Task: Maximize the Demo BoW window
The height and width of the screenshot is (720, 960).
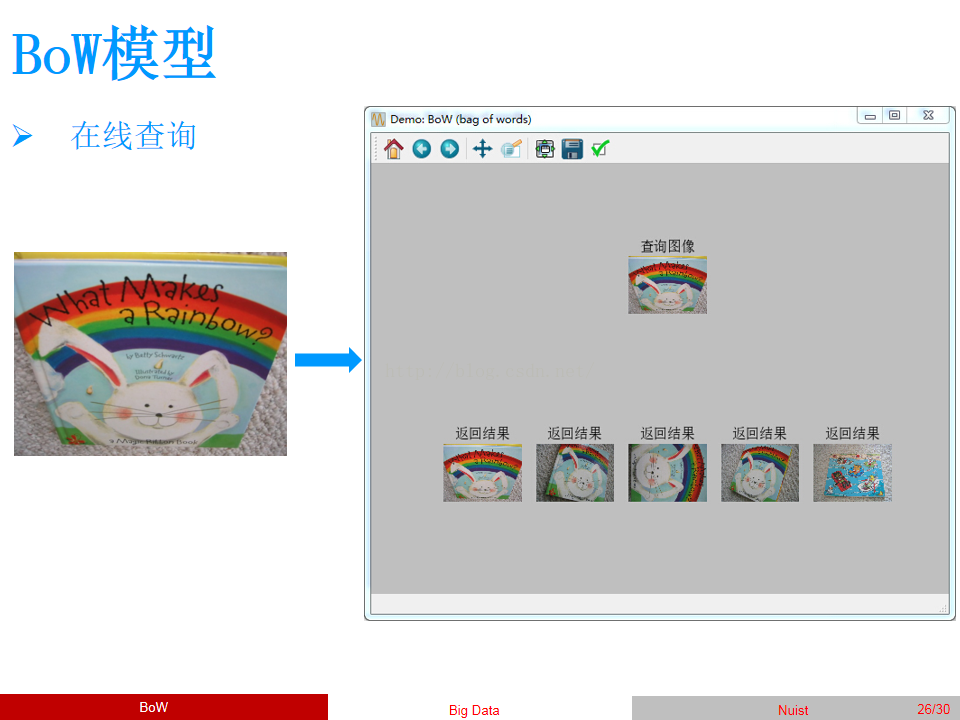Action: [x=894, y=115]
